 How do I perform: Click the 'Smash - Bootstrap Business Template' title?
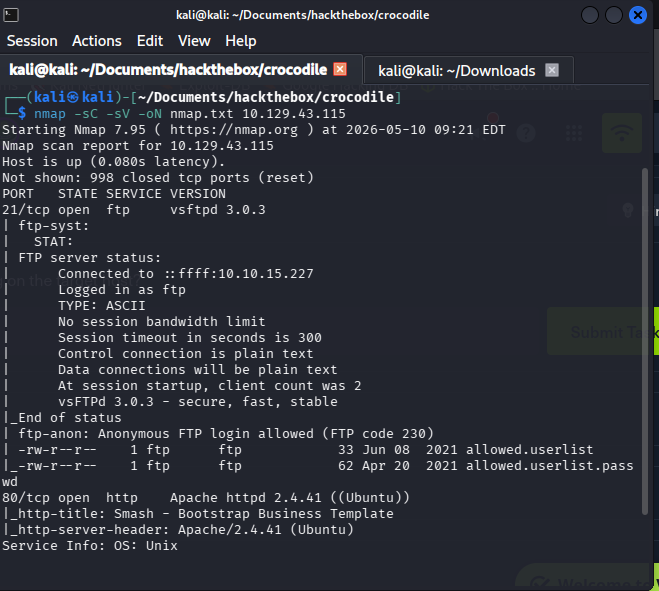click(254, 514)
